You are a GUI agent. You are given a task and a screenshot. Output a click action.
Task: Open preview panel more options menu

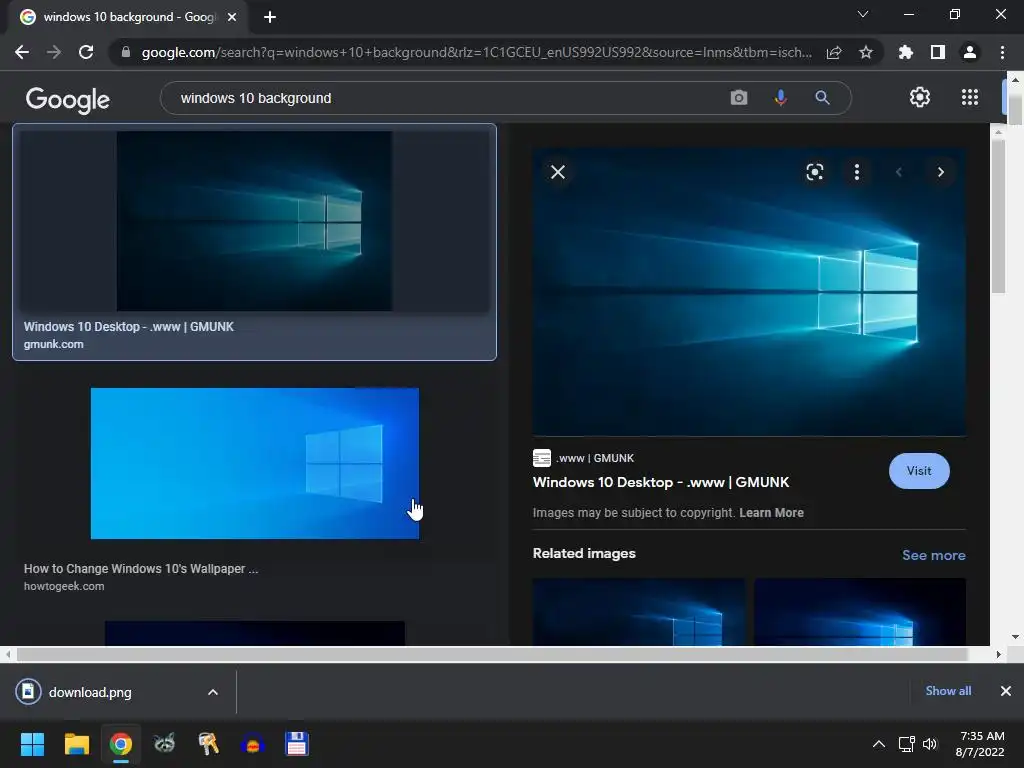[857, 172]
